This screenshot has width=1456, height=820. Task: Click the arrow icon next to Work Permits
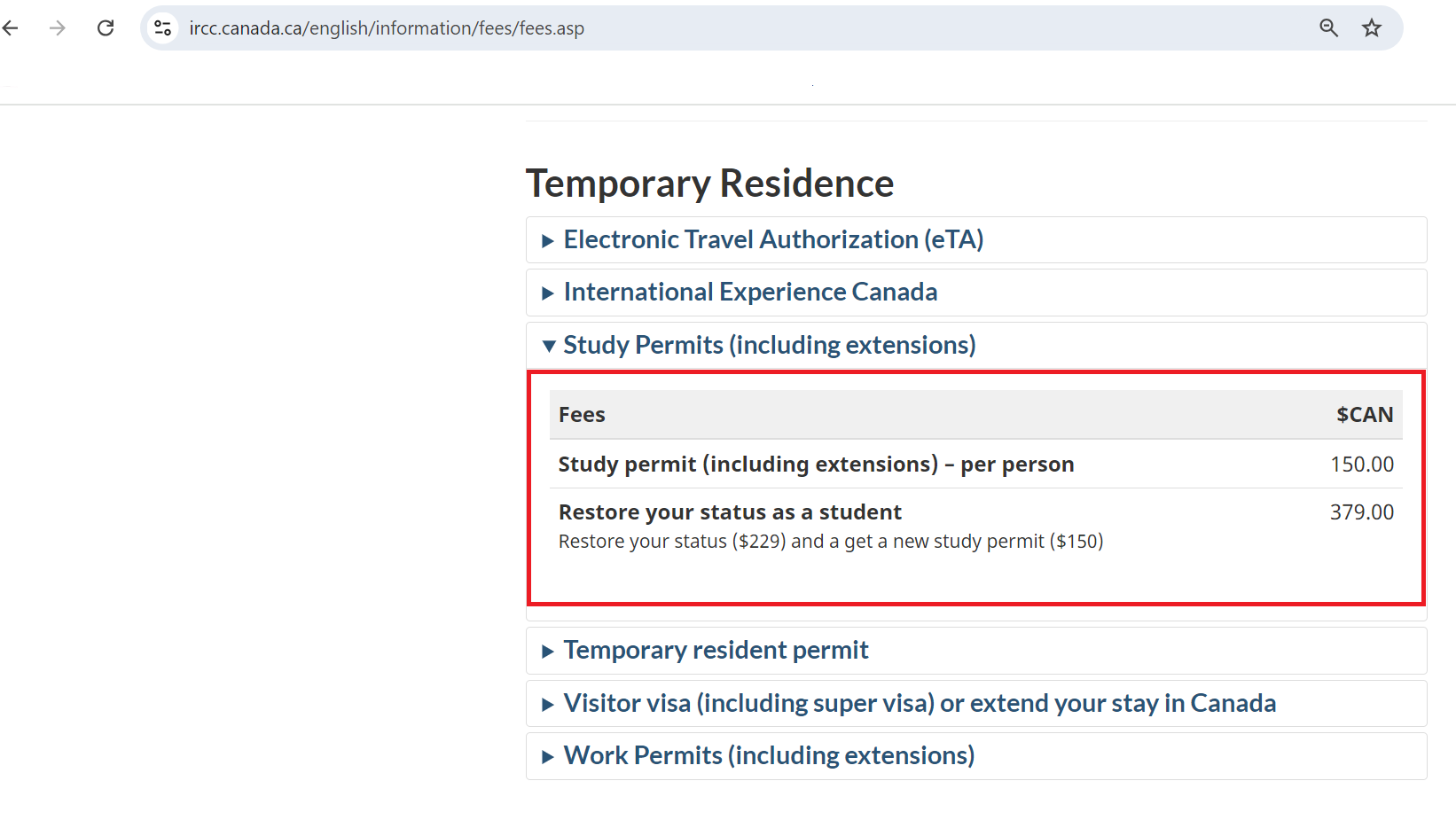point(548,755)
